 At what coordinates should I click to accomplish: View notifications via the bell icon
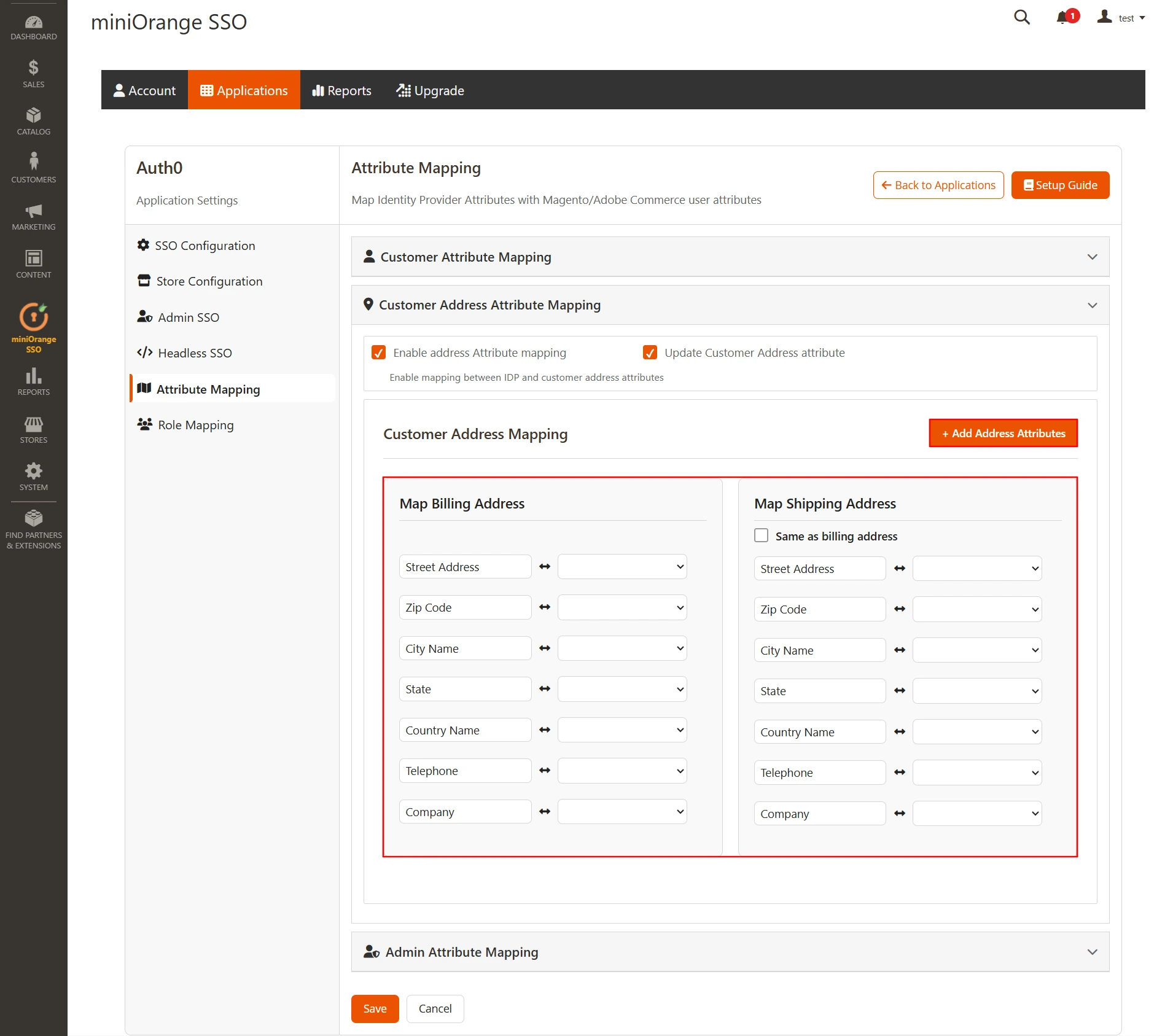(1063, 18)
